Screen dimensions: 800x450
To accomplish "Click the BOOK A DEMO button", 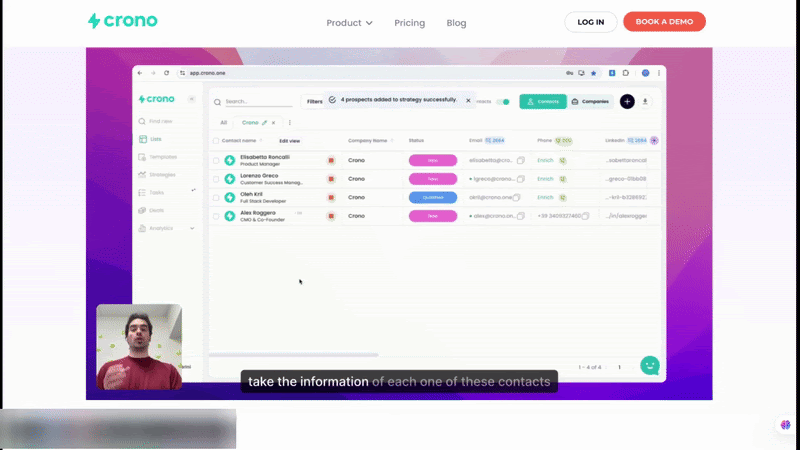I will tap(664, 22).
